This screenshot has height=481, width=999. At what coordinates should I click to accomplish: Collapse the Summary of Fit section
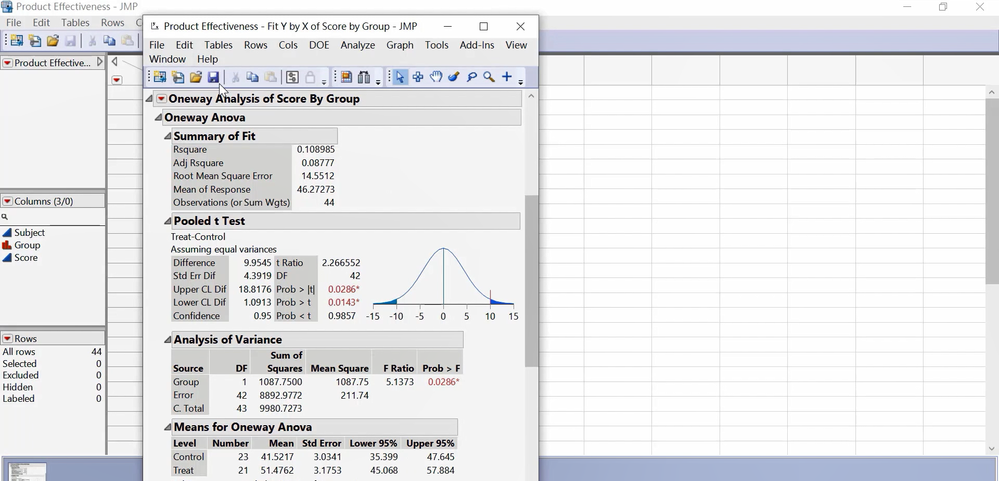pyautogui.click(x=168, y=136)
